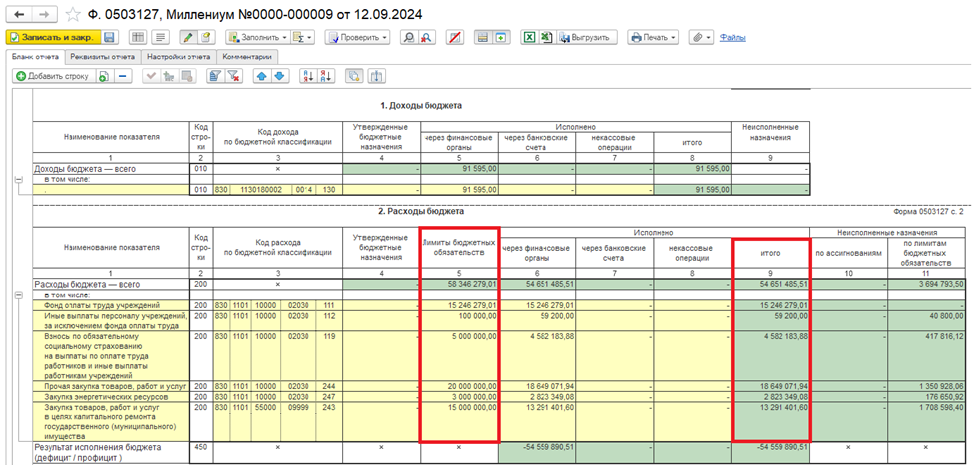Toggle the yellow rows highlight icon
Screen dimensions: 974x465
pyautogui.click(x=482, y=37)
